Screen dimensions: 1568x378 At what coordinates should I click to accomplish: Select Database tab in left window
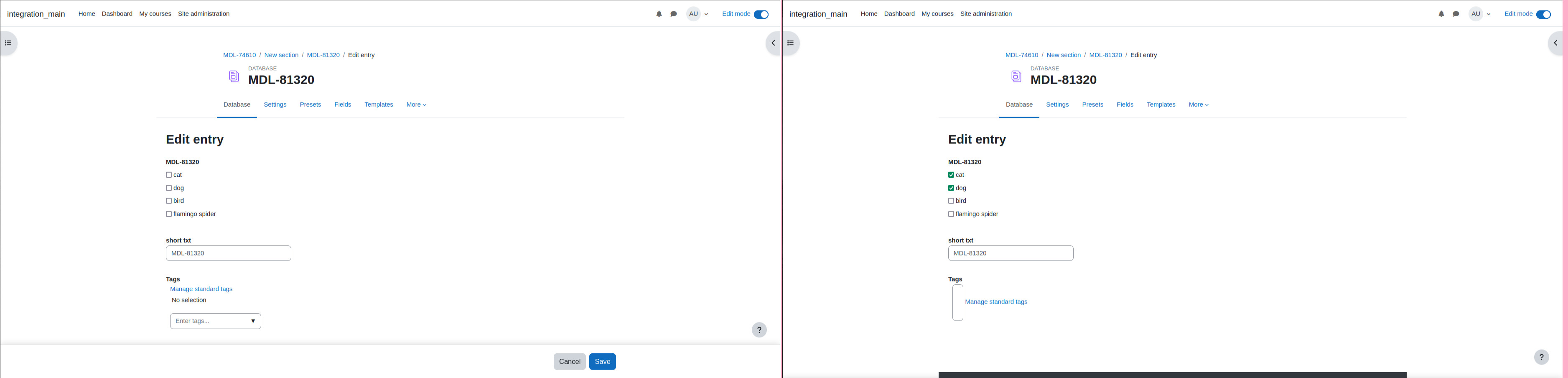(237, 105)
